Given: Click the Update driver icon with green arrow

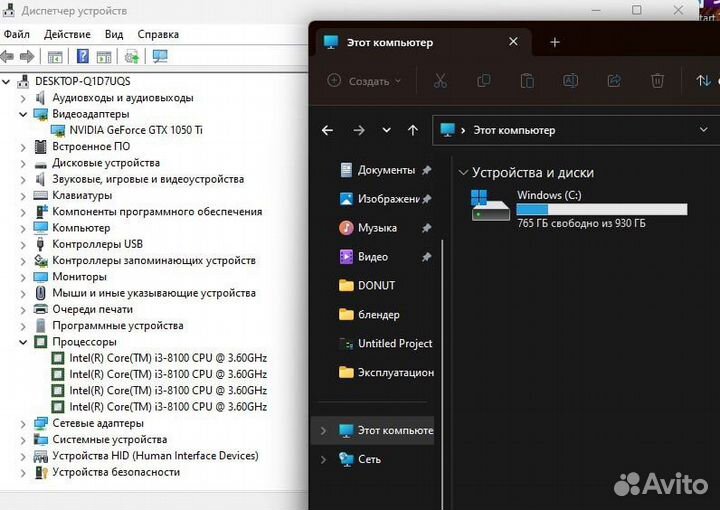Looking at the screenshot, I should tap(132, 56).
